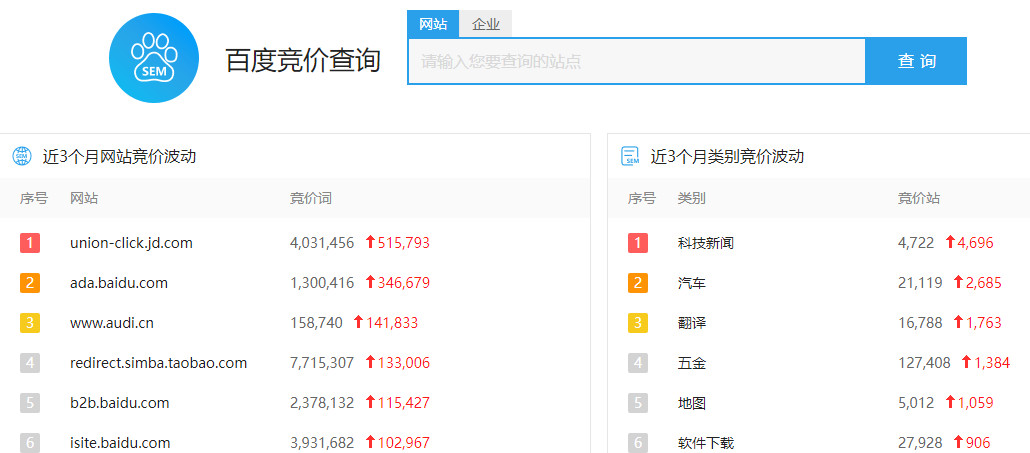Click the increase value 346,679

point(403,283)
